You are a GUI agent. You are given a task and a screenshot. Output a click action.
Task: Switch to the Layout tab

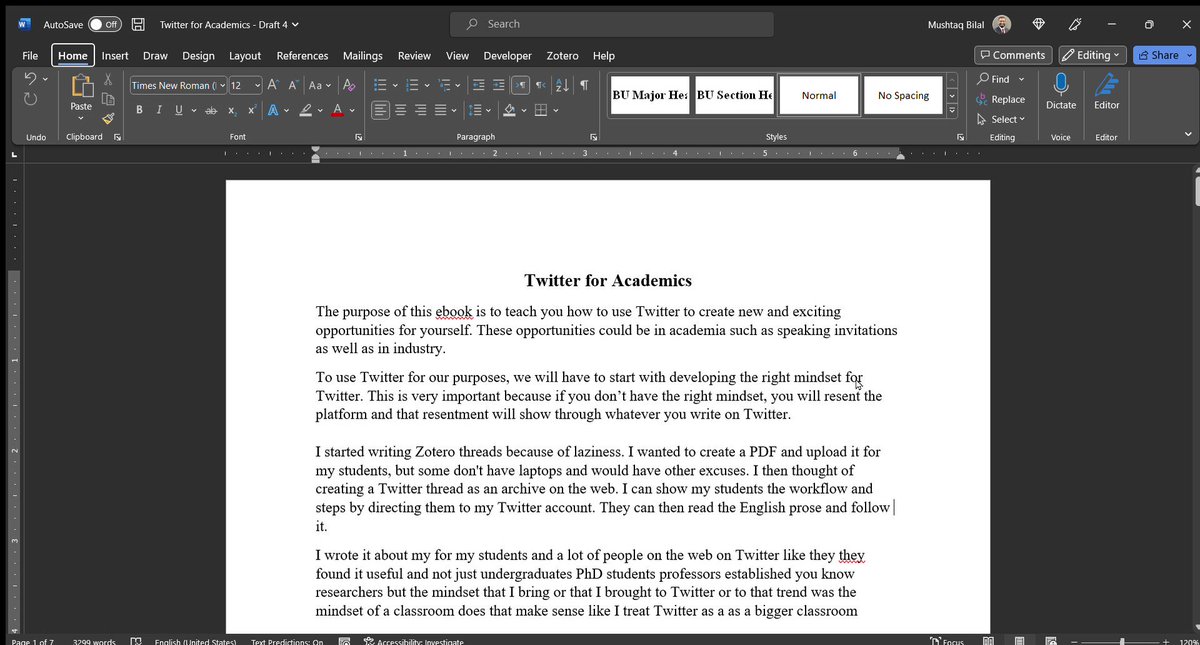(245, 56)
